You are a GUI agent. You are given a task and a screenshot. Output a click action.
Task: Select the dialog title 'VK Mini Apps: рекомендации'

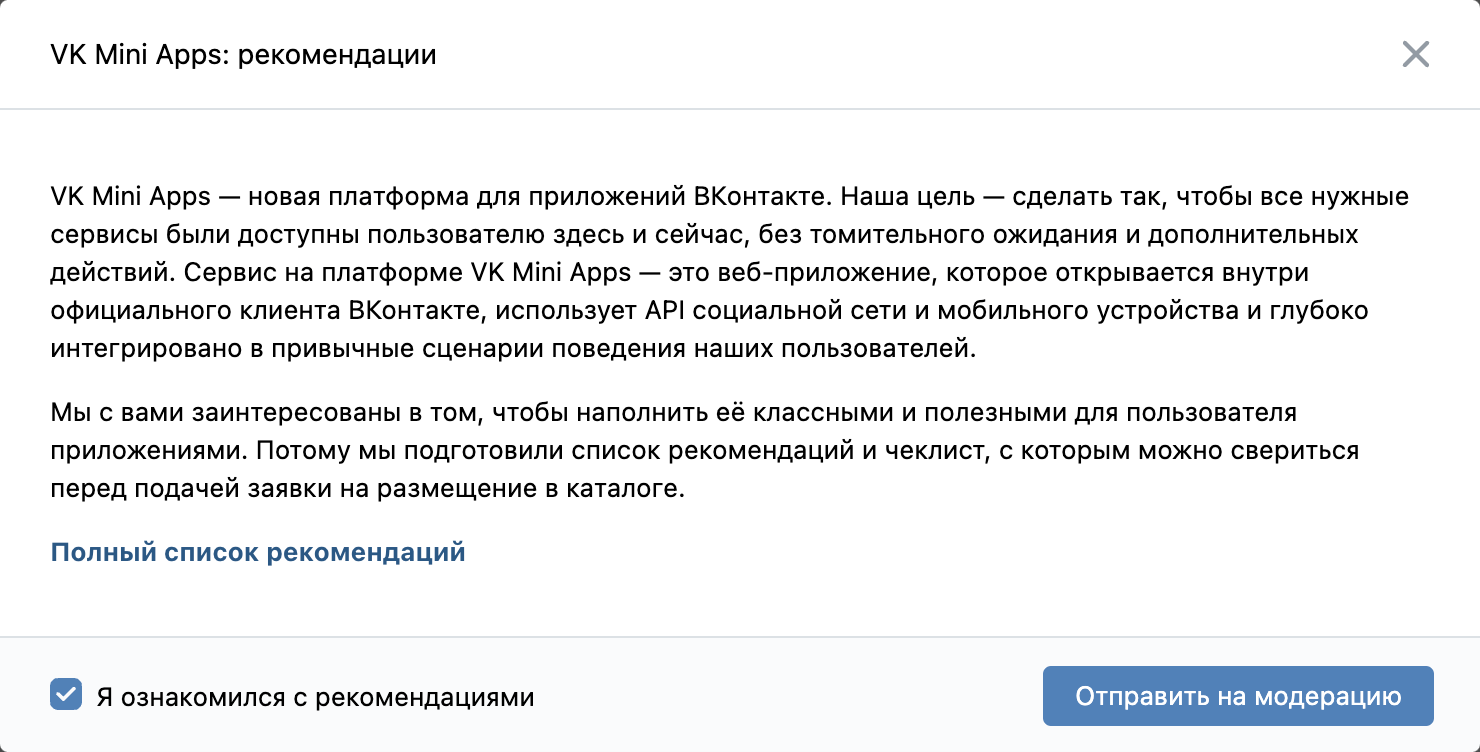click(243, 55)
